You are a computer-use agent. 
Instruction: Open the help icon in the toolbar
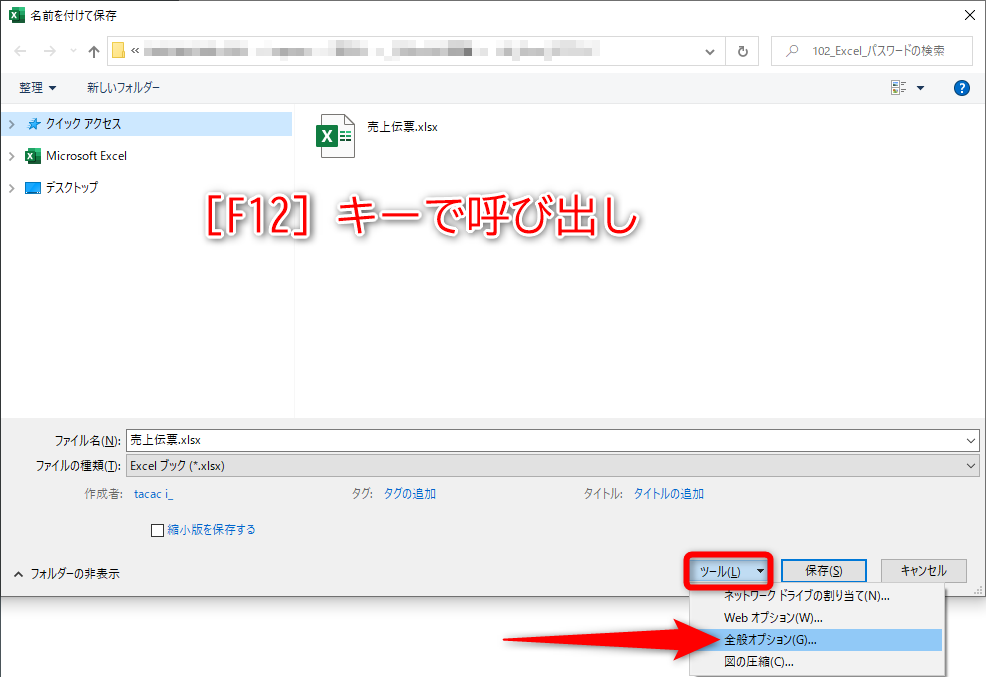[x=961, y=87]
